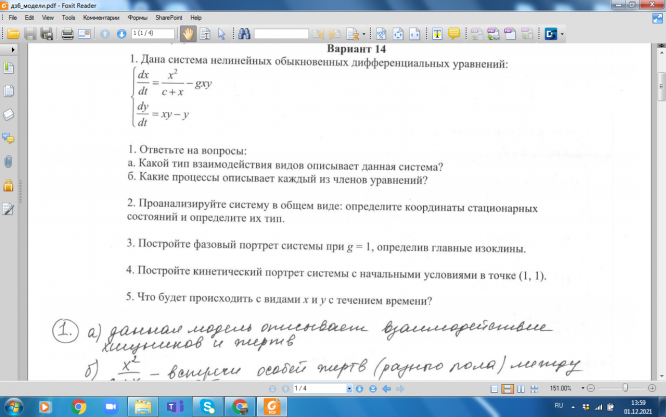Select the Select Text tool
Screen dimensions: 666x417
point(205,34)
